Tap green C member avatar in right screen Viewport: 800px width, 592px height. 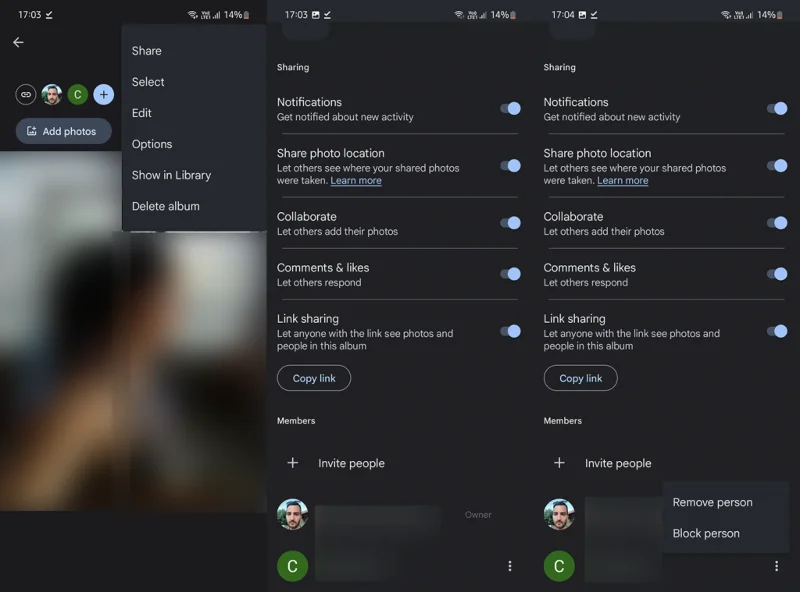tap(559, 566)
